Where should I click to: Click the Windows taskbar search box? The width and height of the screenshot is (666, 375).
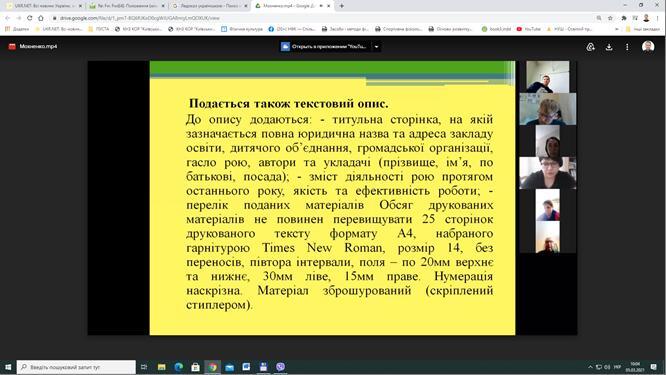[x=76, y=367]
